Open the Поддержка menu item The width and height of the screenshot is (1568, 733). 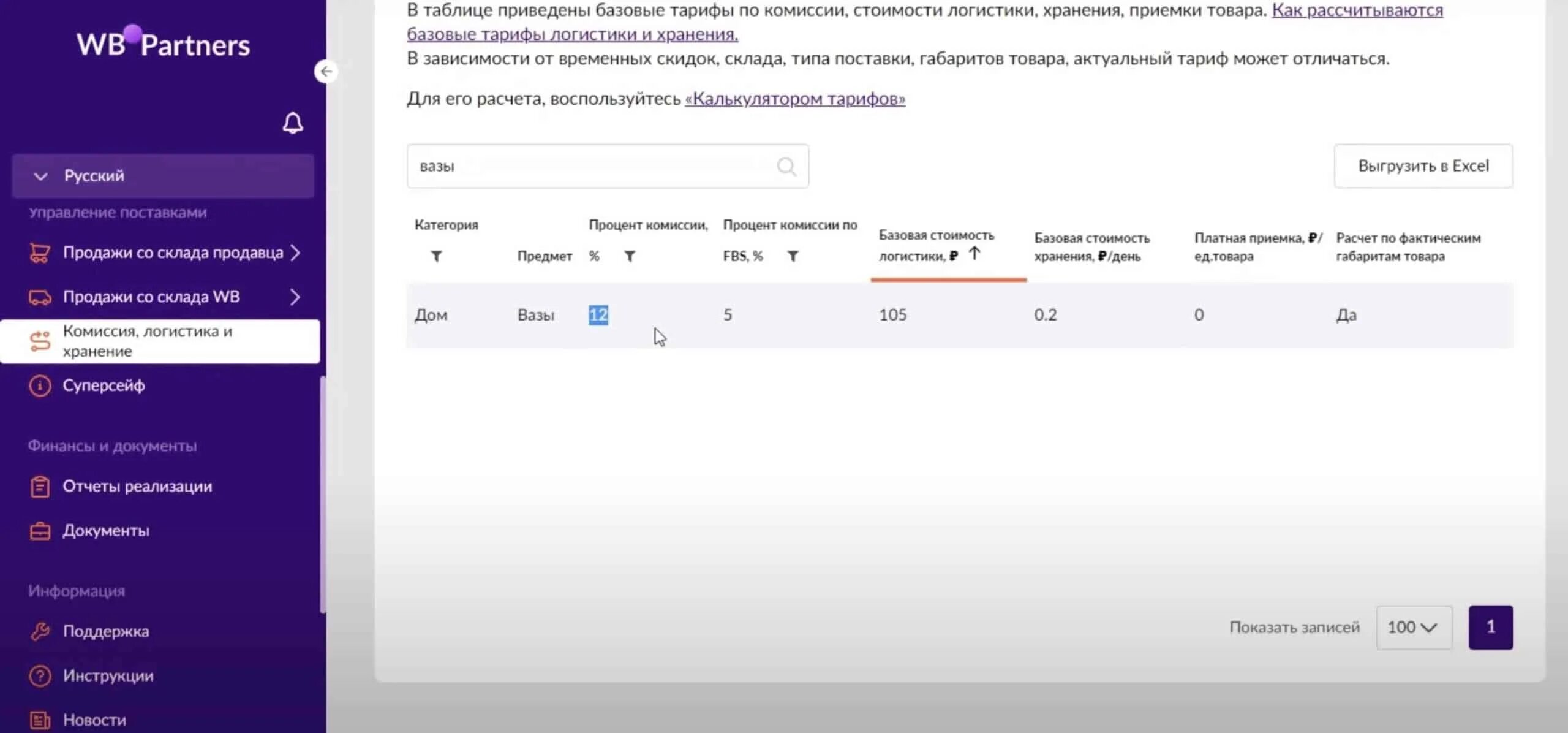tap(105, 631)
